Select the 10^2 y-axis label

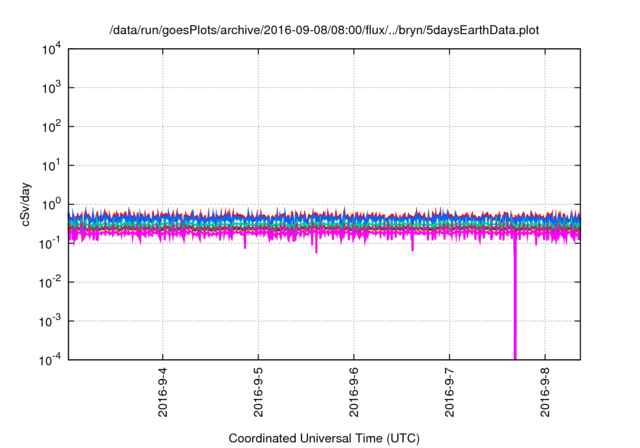coord(51,127)
